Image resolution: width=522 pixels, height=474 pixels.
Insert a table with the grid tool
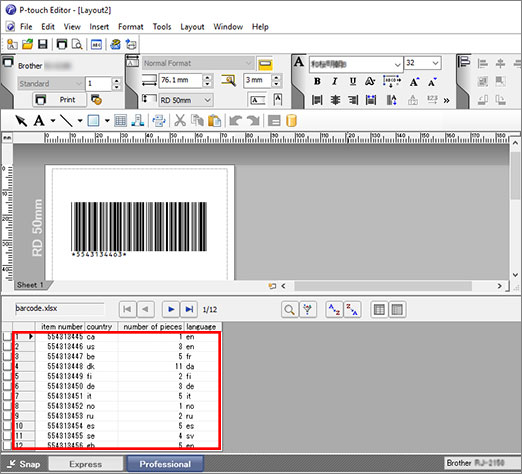[120, 121]
